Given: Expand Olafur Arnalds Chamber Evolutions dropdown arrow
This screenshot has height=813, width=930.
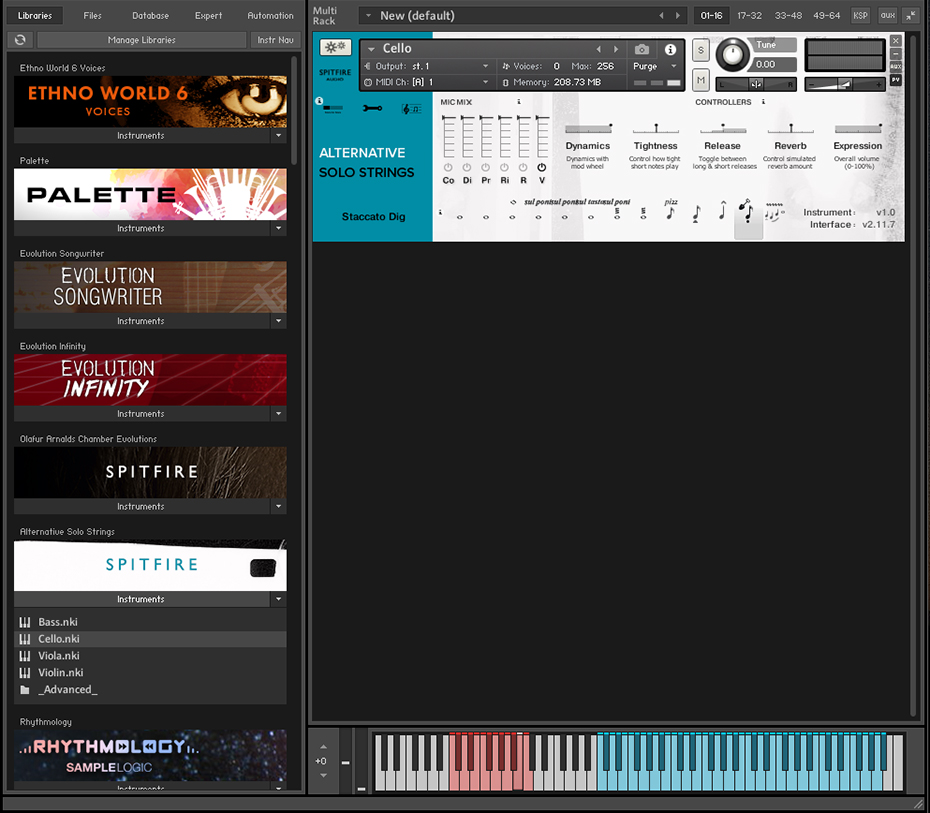Looking at the screenshot, I should pyautogui.click(x=279, y=506).
